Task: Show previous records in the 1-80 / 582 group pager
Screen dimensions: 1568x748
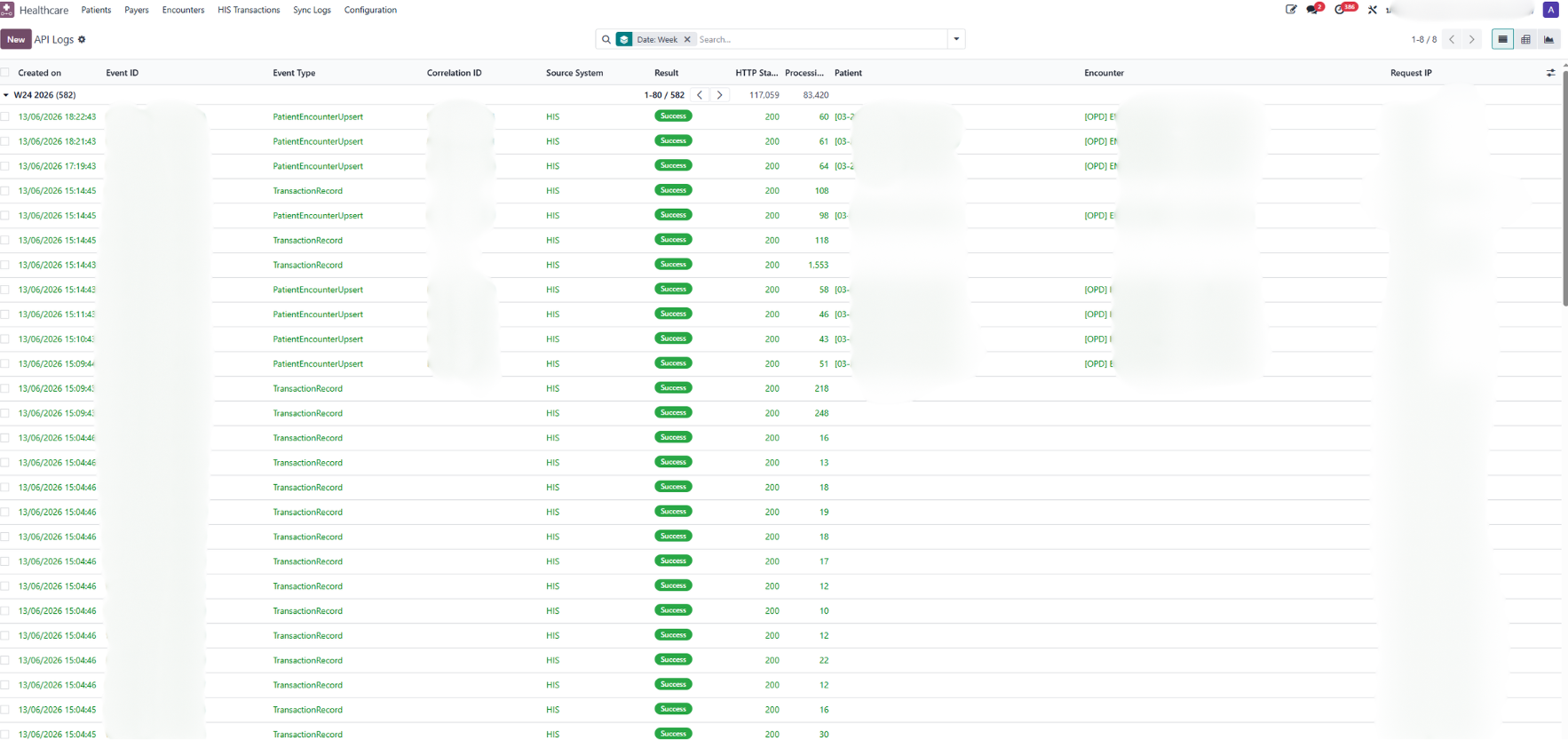Action: tap(700, 95)
